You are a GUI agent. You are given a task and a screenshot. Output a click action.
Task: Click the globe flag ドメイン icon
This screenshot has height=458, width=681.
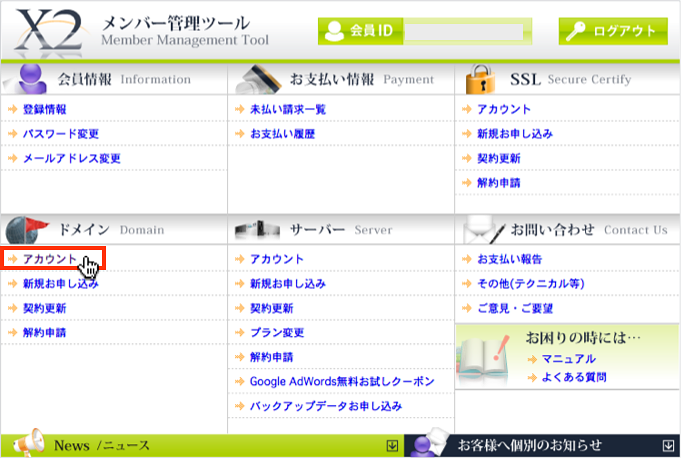click(26, 230)
